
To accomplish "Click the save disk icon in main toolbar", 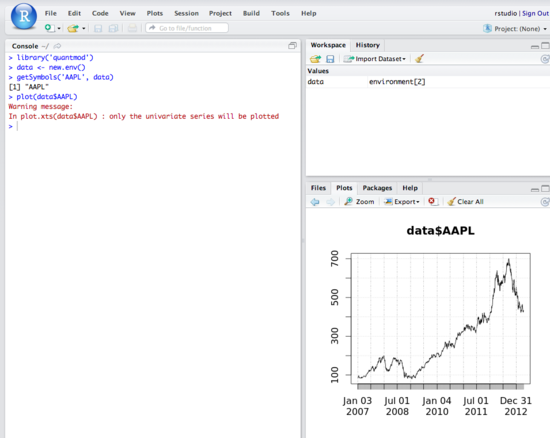I will (x=98, y=28).
